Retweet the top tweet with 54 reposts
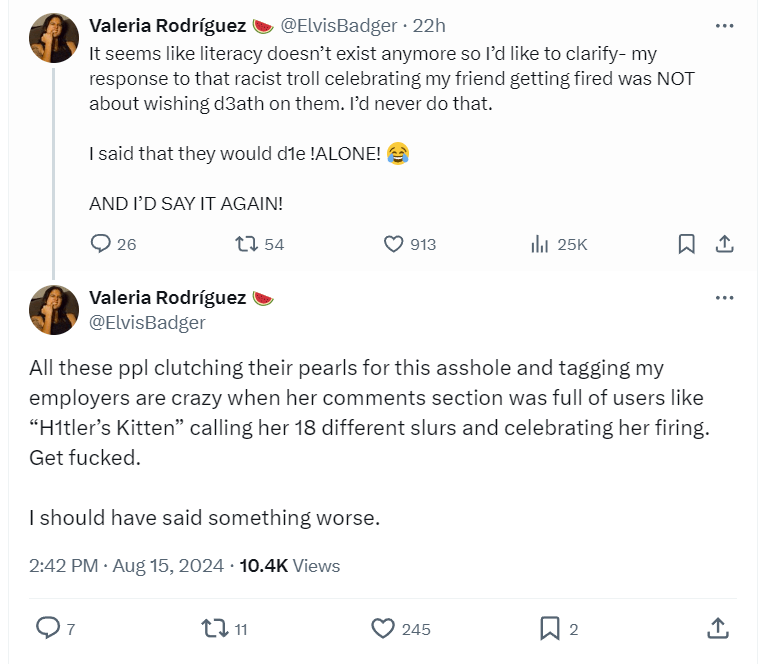This screenshot has width=761, height=664. pos(245,244)
